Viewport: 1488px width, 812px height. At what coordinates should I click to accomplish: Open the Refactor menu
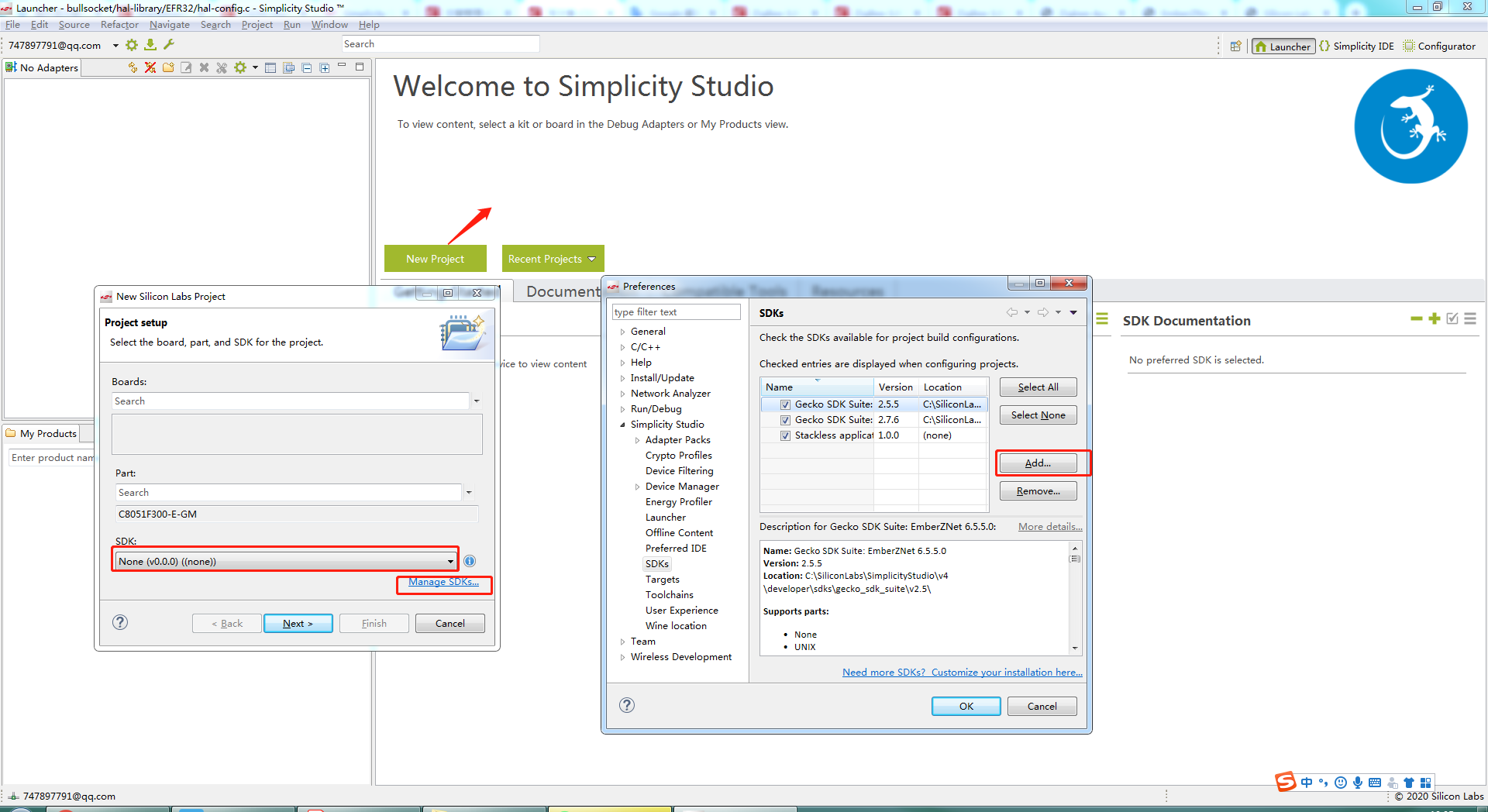pos(119,25)
